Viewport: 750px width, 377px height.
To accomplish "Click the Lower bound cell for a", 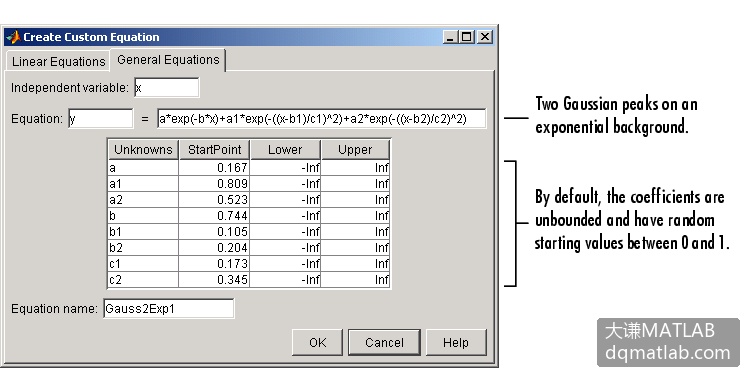I will pos(285,168).
